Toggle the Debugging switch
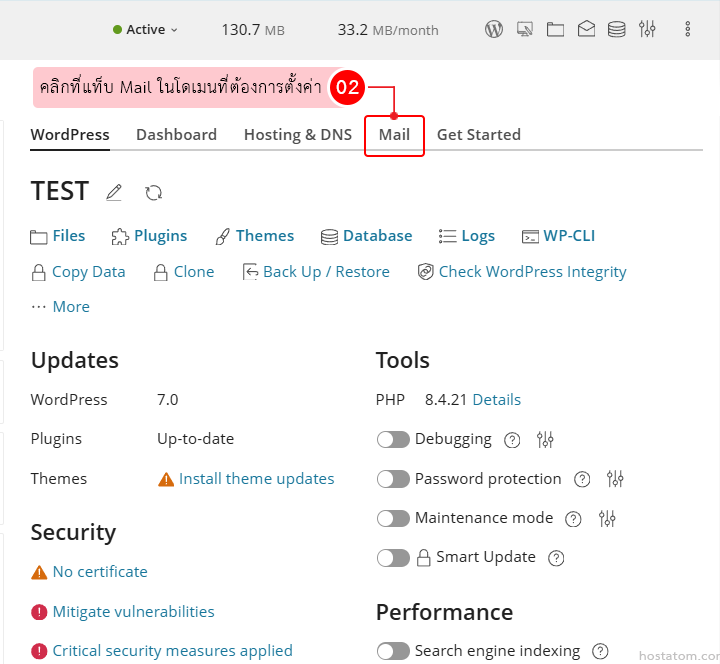720x664 pixels. pos(393,439)
